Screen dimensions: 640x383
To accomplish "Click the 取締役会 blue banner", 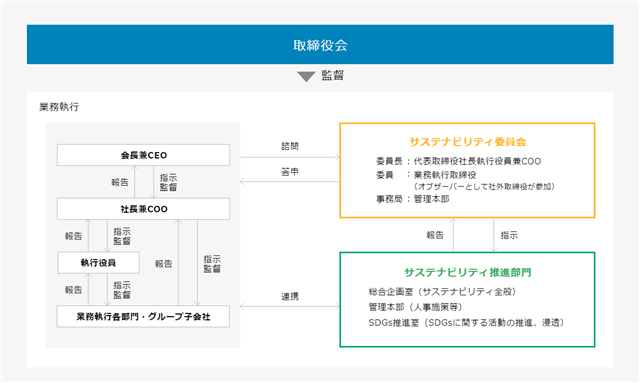I will 320,45.
